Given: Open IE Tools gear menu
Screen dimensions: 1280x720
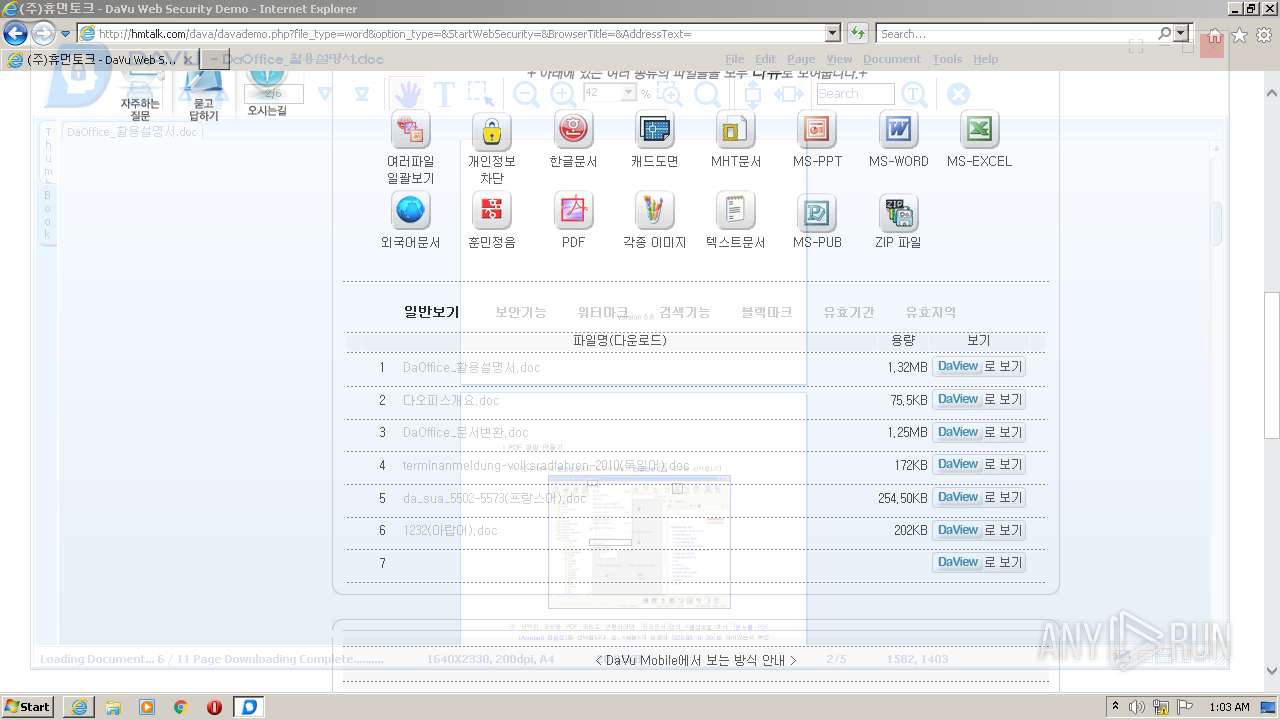Looking at the screenshot, I should [x=1264, y=35].
